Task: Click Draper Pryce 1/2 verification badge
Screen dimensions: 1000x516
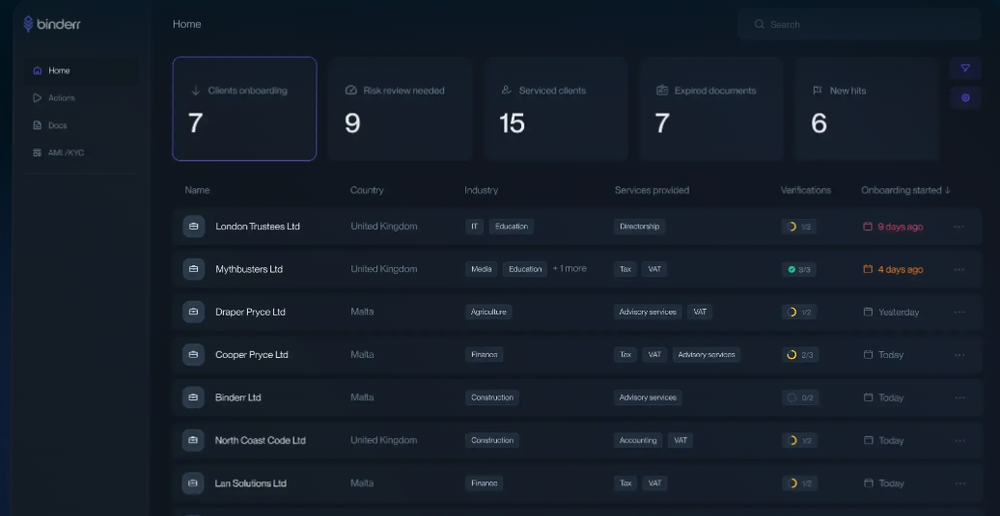Action: (800, 312)
